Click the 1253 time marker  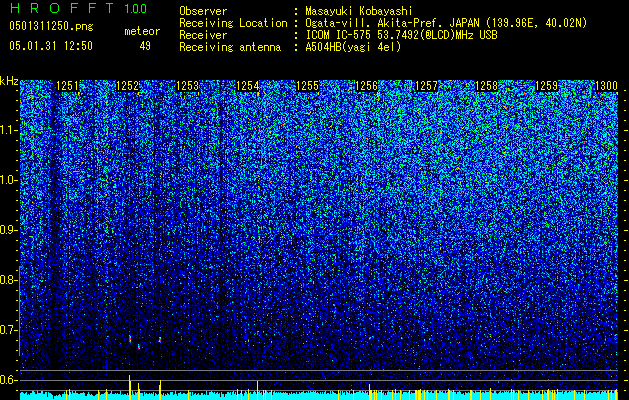(x=187, y=86)
